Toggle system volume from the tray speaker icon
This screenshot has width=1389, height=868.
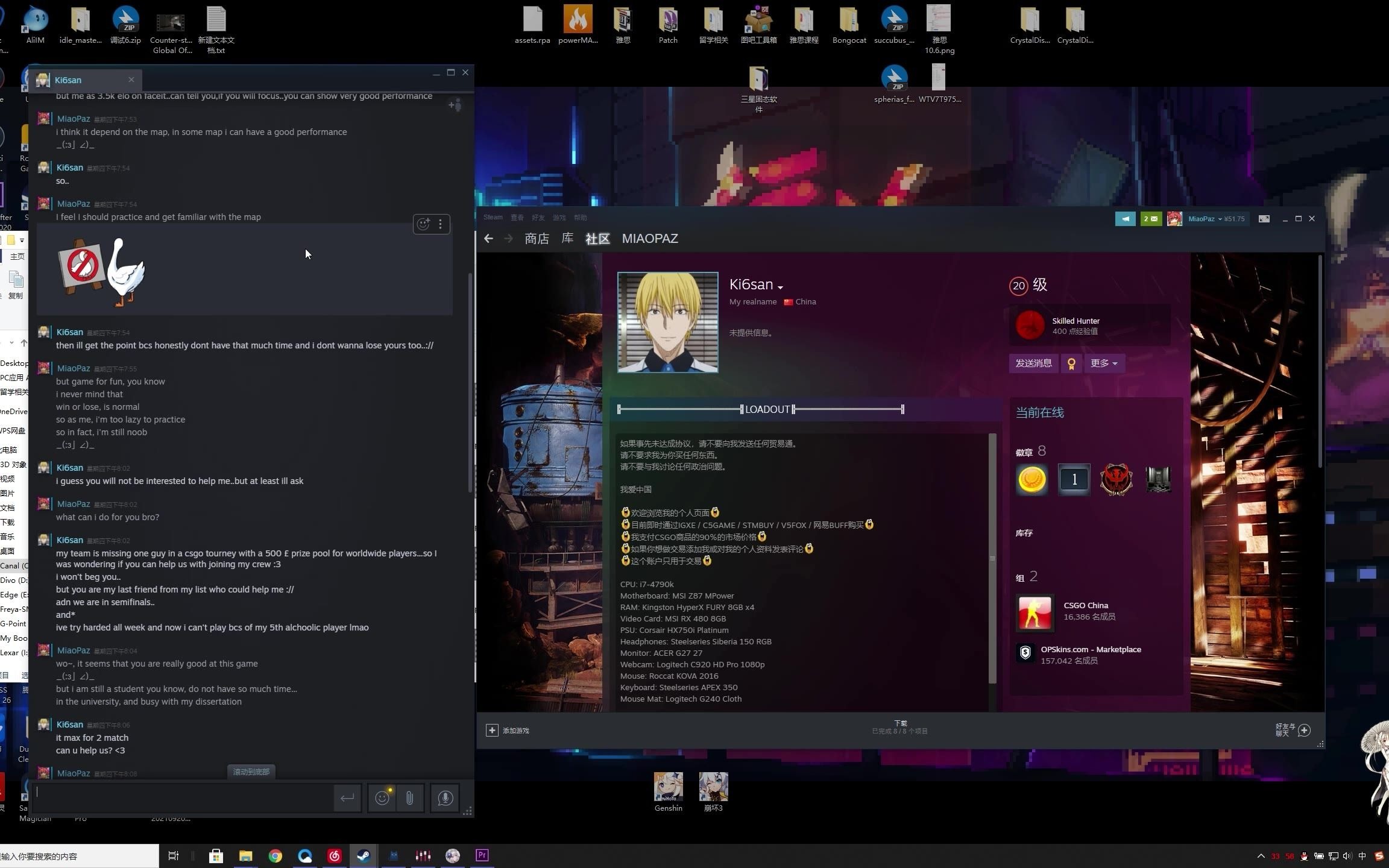pos(1346,855)
